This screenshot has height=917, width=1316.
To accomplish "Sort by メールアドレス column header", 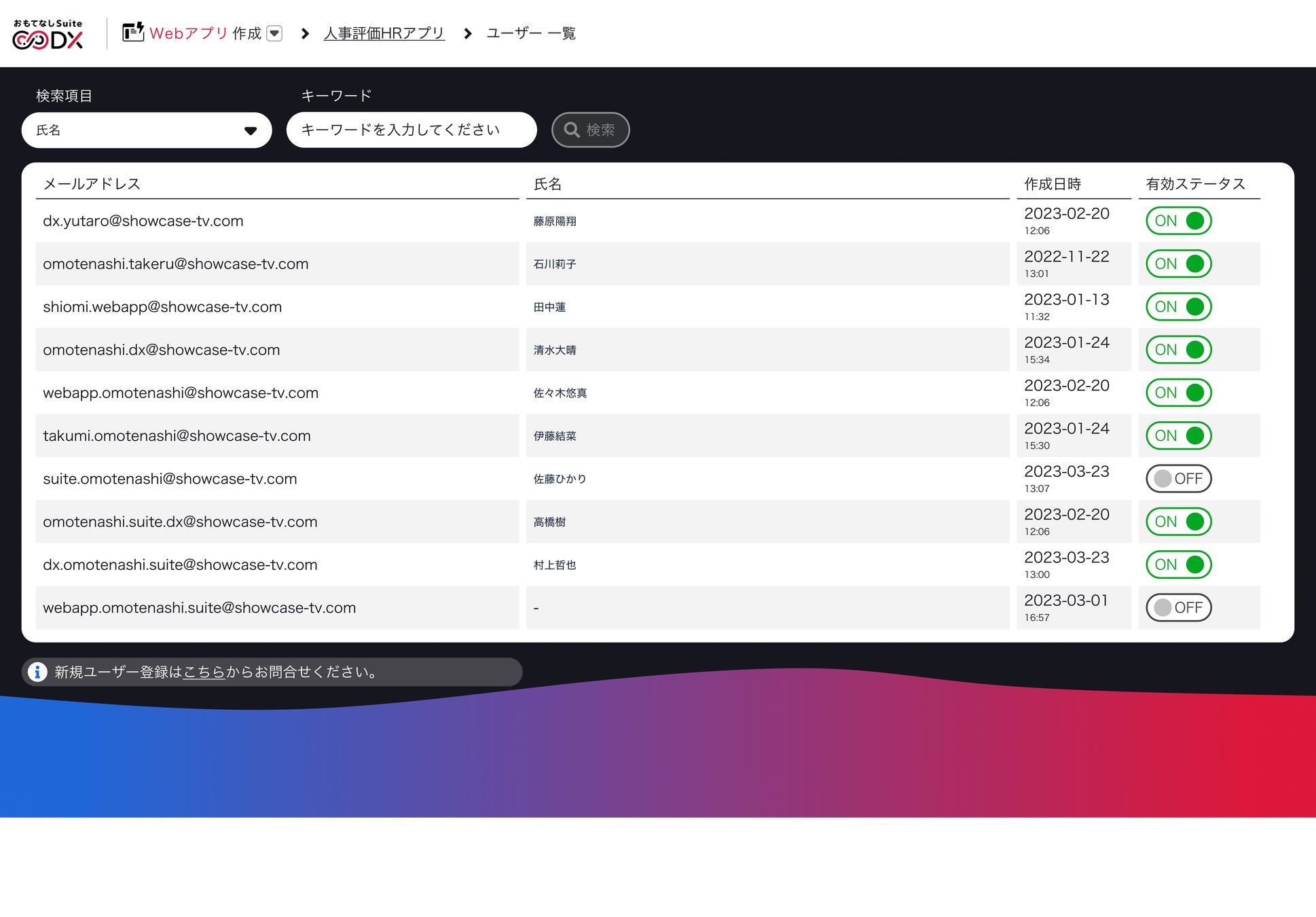I will [x=92, y=184].
